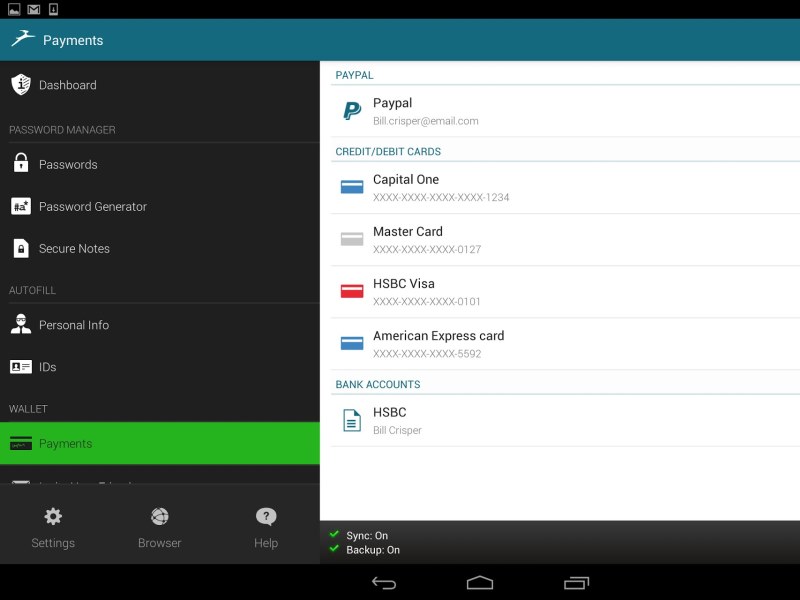Tap the blue Capital One card icon
This screenshot has height=600, width=800.
click(352, 187)
